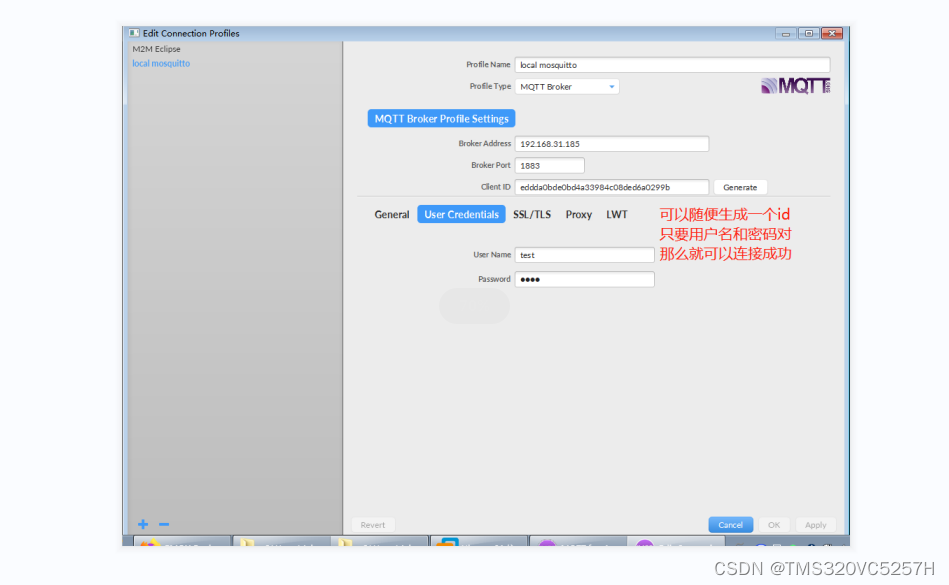This screenshot has width=949, height=585.
Task: Maximize the Edit Connection Profiles window
Action: click(x=809, y=33)
